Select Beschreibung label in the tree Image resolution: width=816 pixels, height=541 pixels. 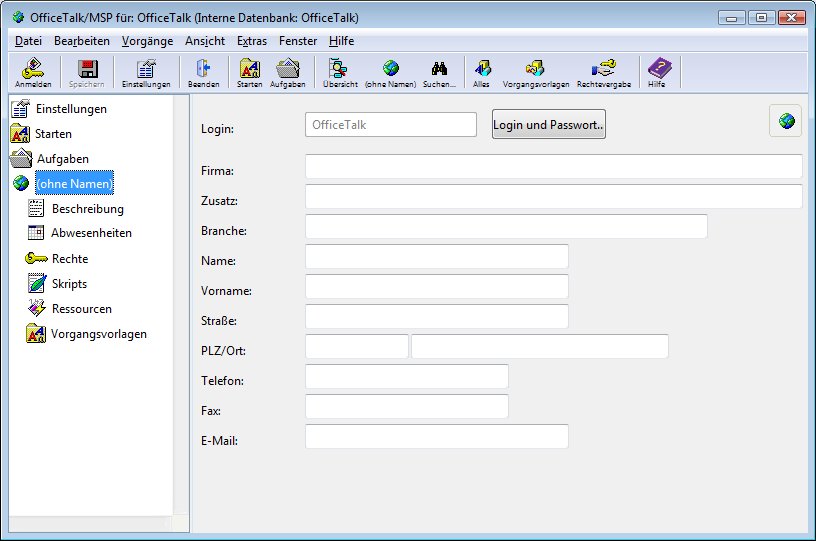[x=88, y=209]
